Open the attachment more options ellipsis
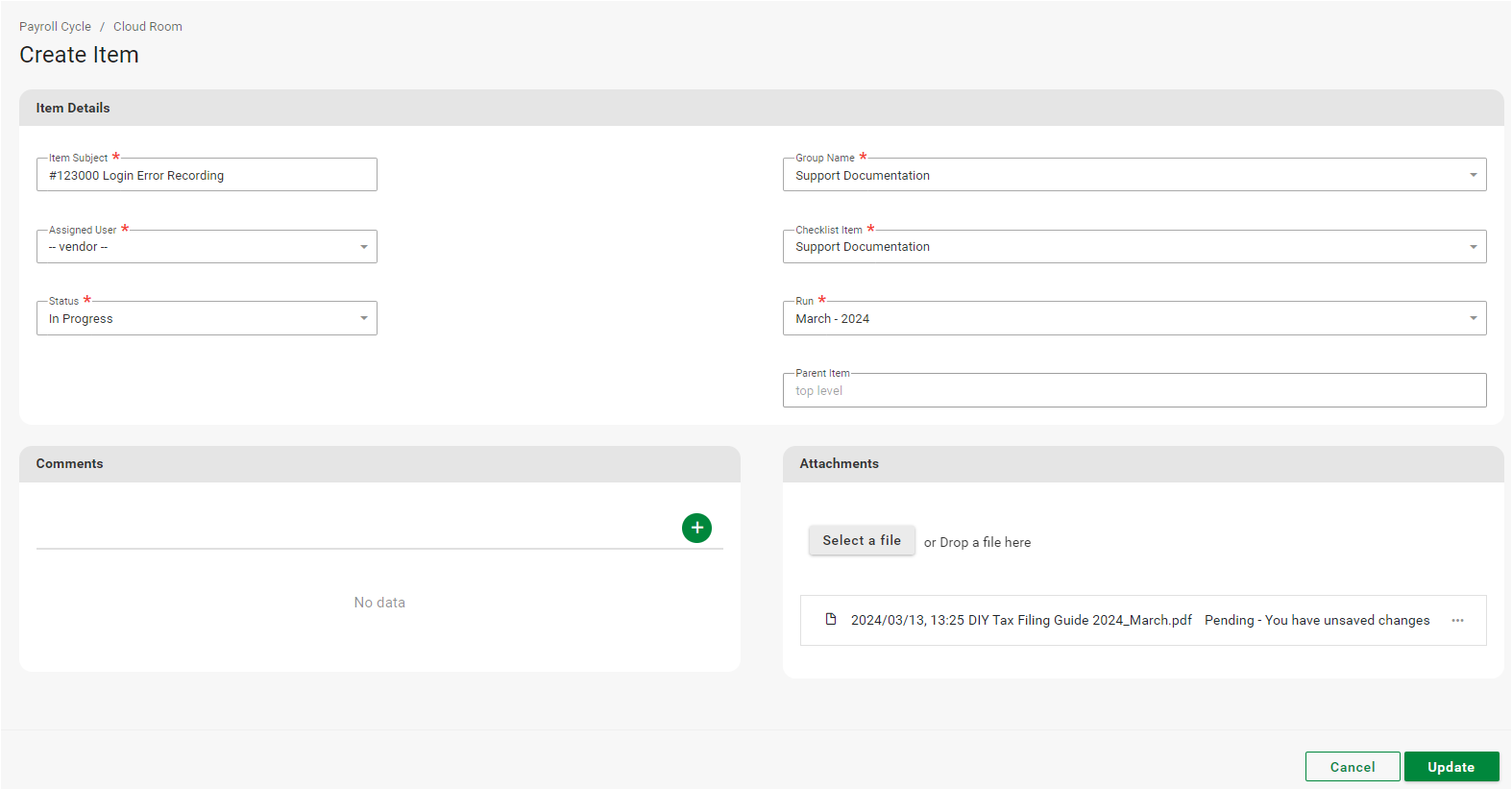Image resolution: width=1512 pixels, height=790 pixels. 1457,621
